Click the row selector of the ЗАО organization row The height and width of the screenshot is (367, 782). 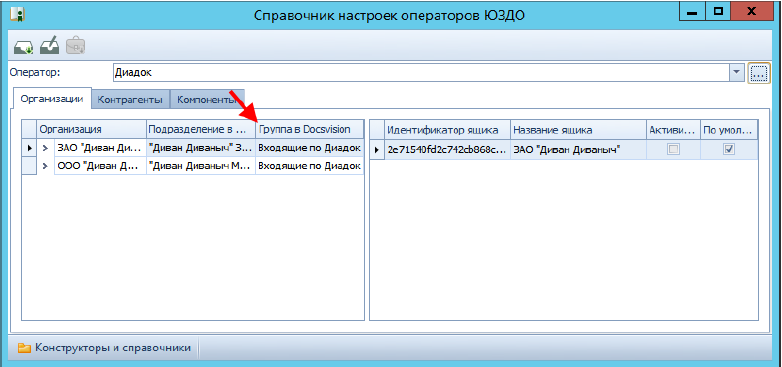(30, 148)
